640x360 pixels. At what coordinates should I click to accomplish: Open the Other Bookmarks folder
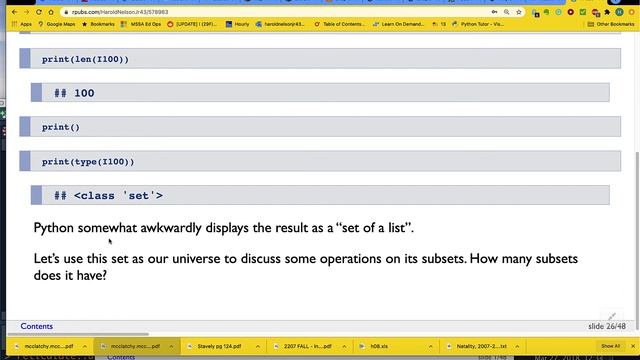(x=611, y=24)
